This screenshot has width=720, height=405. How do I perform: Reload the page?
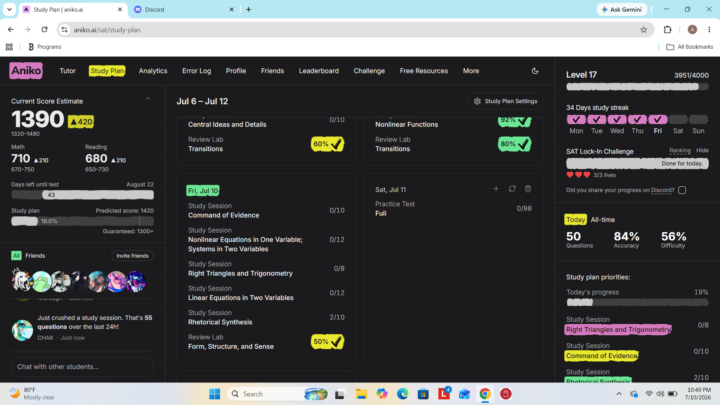44,30
